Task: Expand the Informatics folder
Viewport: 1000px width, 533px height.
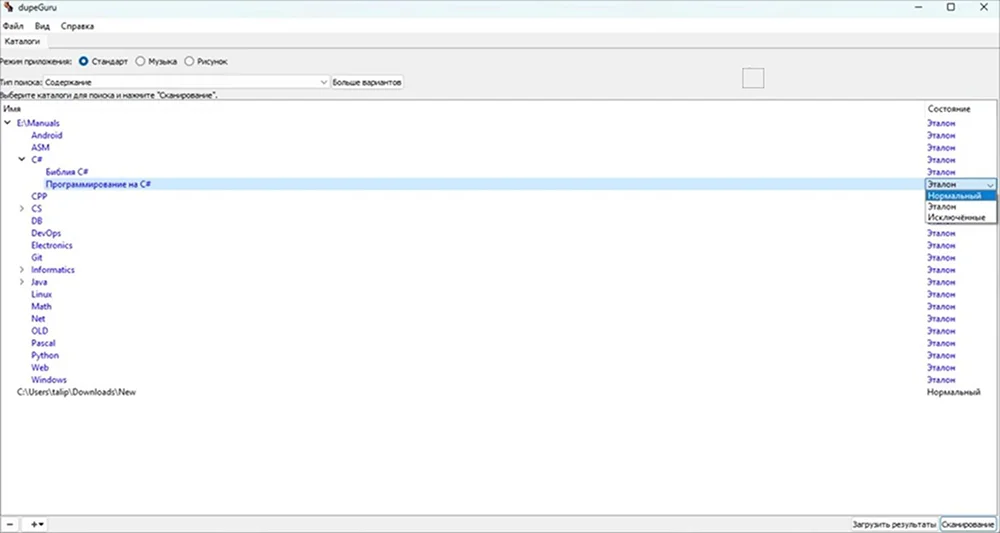Action: [23, 270]
